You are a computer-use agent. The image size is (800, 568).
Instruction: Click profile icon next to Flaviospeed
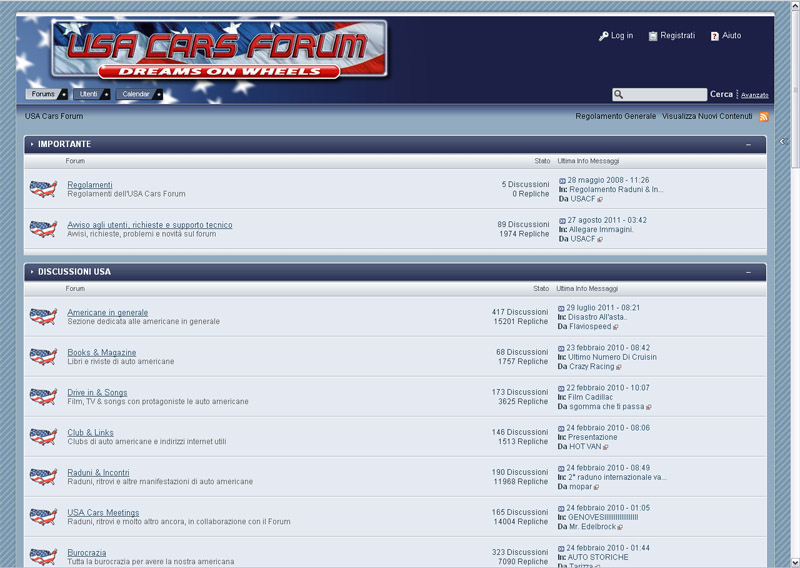(616, 327)
